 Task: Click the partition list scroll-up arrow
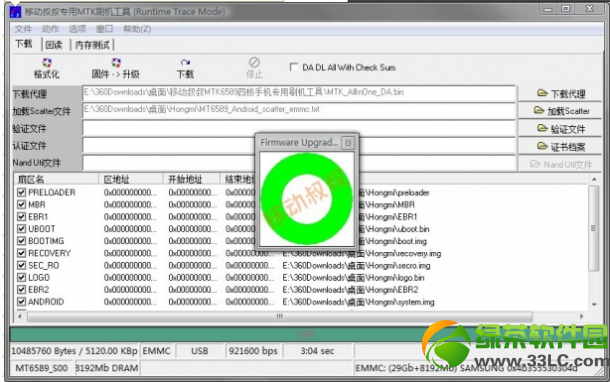coord(594,179)
